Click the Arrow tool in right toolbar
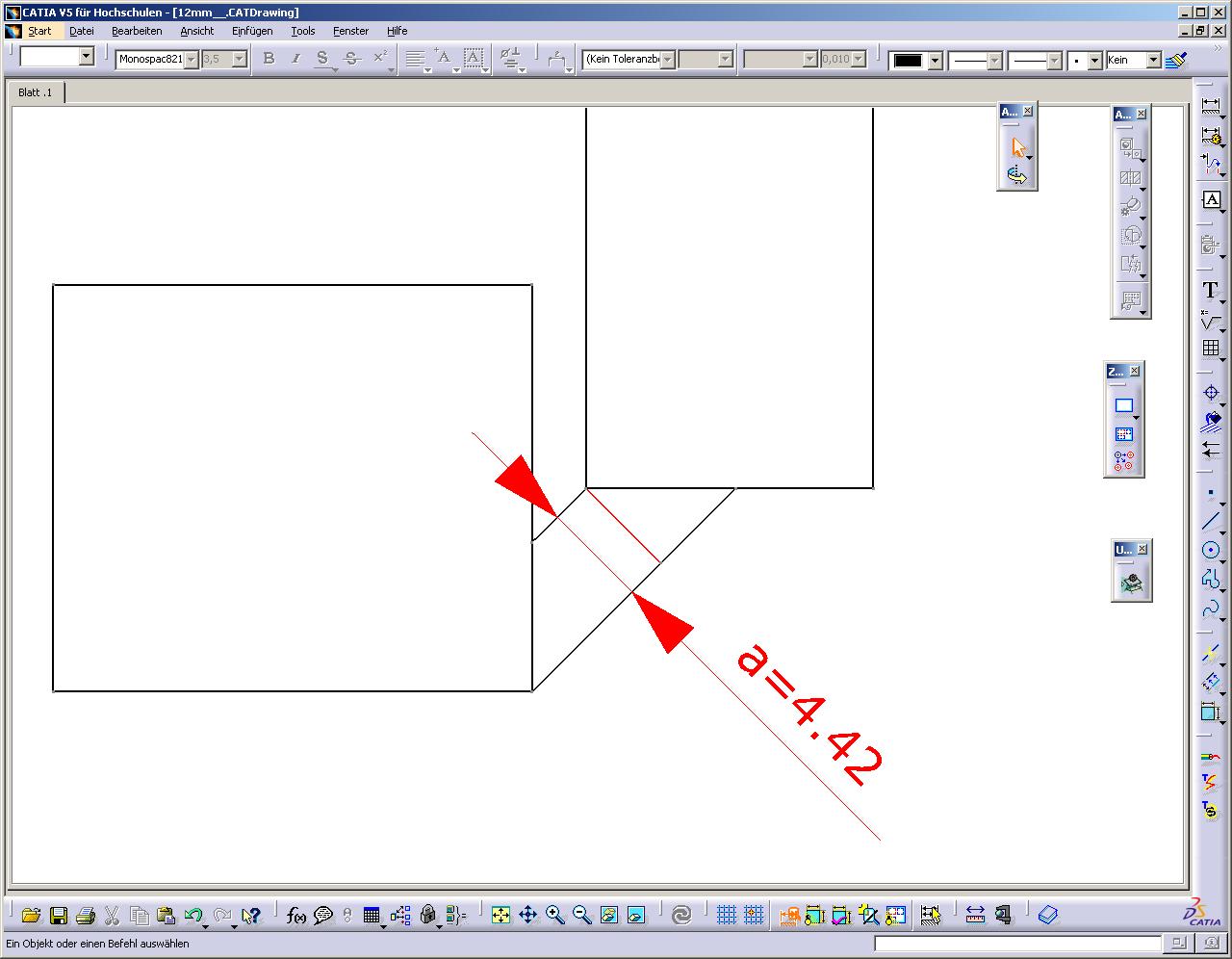This screenshot has width=1232, height=959. click(x=1211, y=449)
